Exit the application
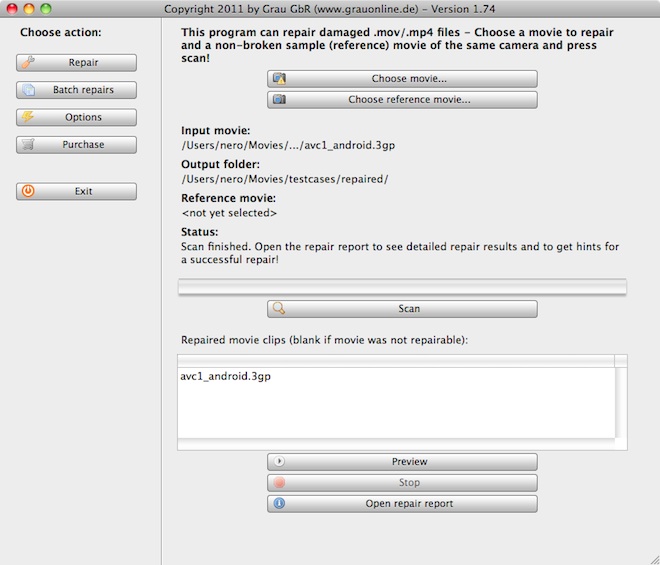The image size is (660, 565). coord(76,191)
